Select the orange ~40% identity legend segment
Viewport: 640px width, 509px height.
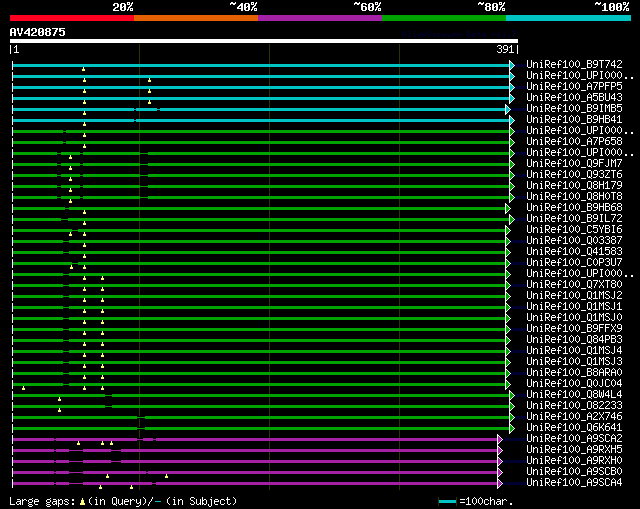pyautogui.click(x=196, y=18)
